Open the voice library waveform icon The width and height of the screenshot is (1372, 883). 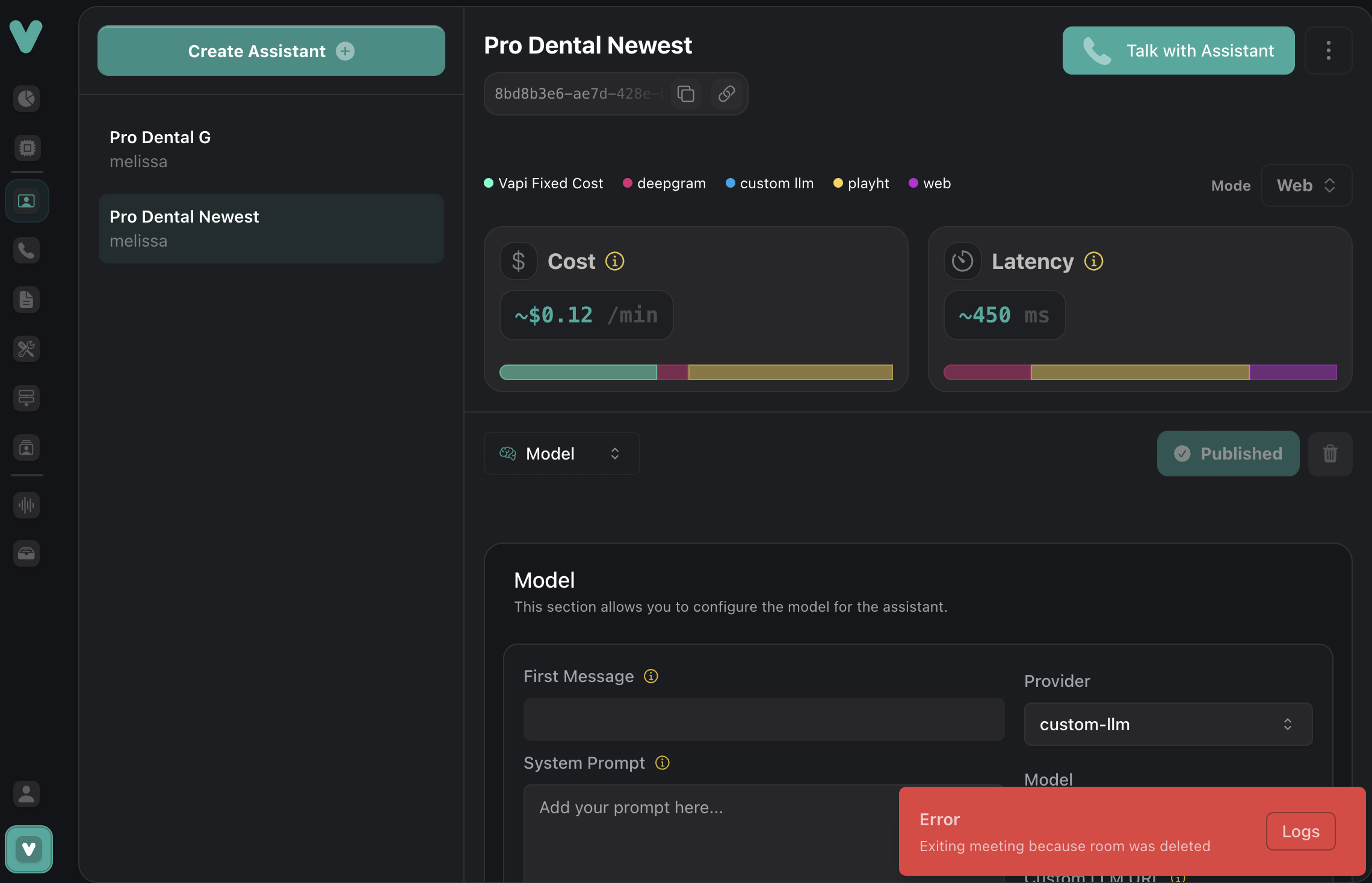[26, 505]
